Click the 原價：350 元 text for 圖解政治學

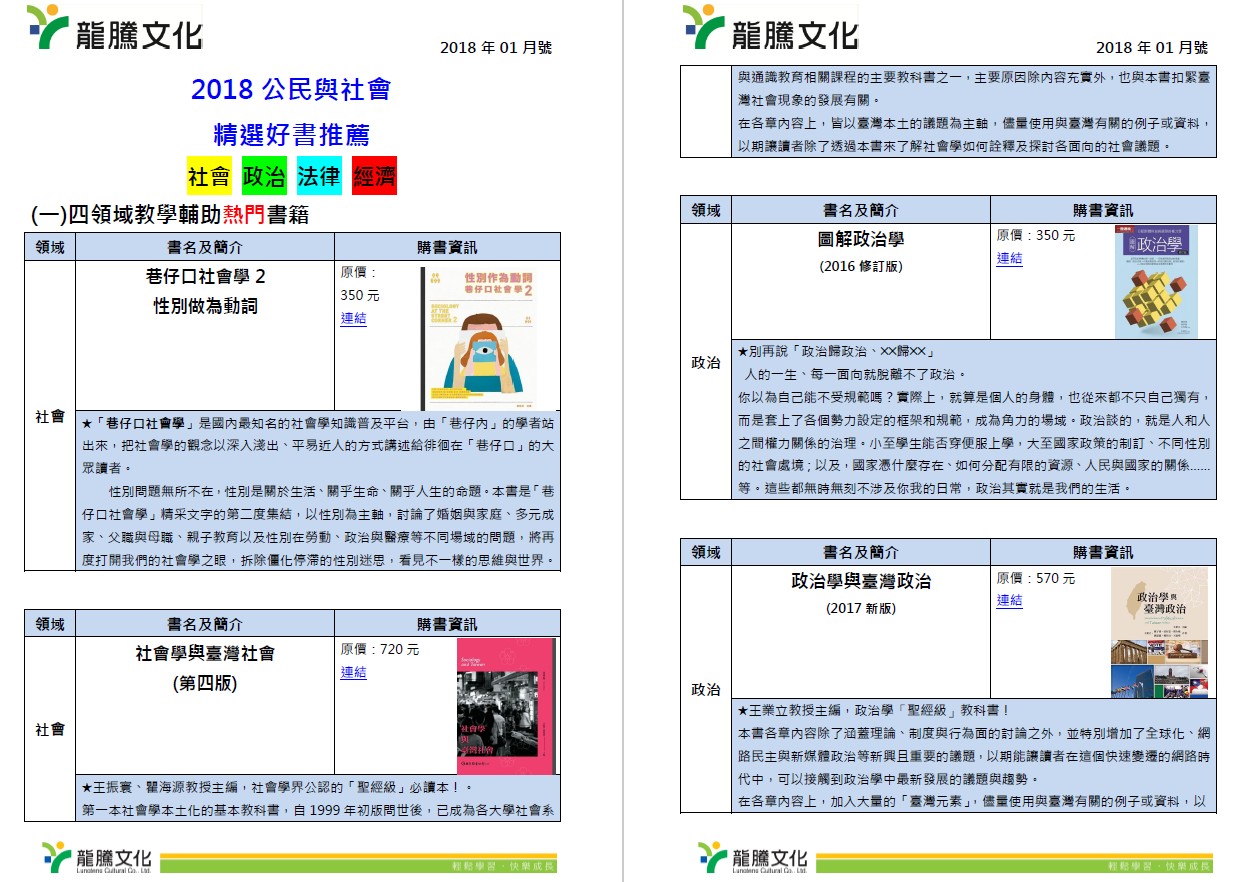click(1036, 235)
